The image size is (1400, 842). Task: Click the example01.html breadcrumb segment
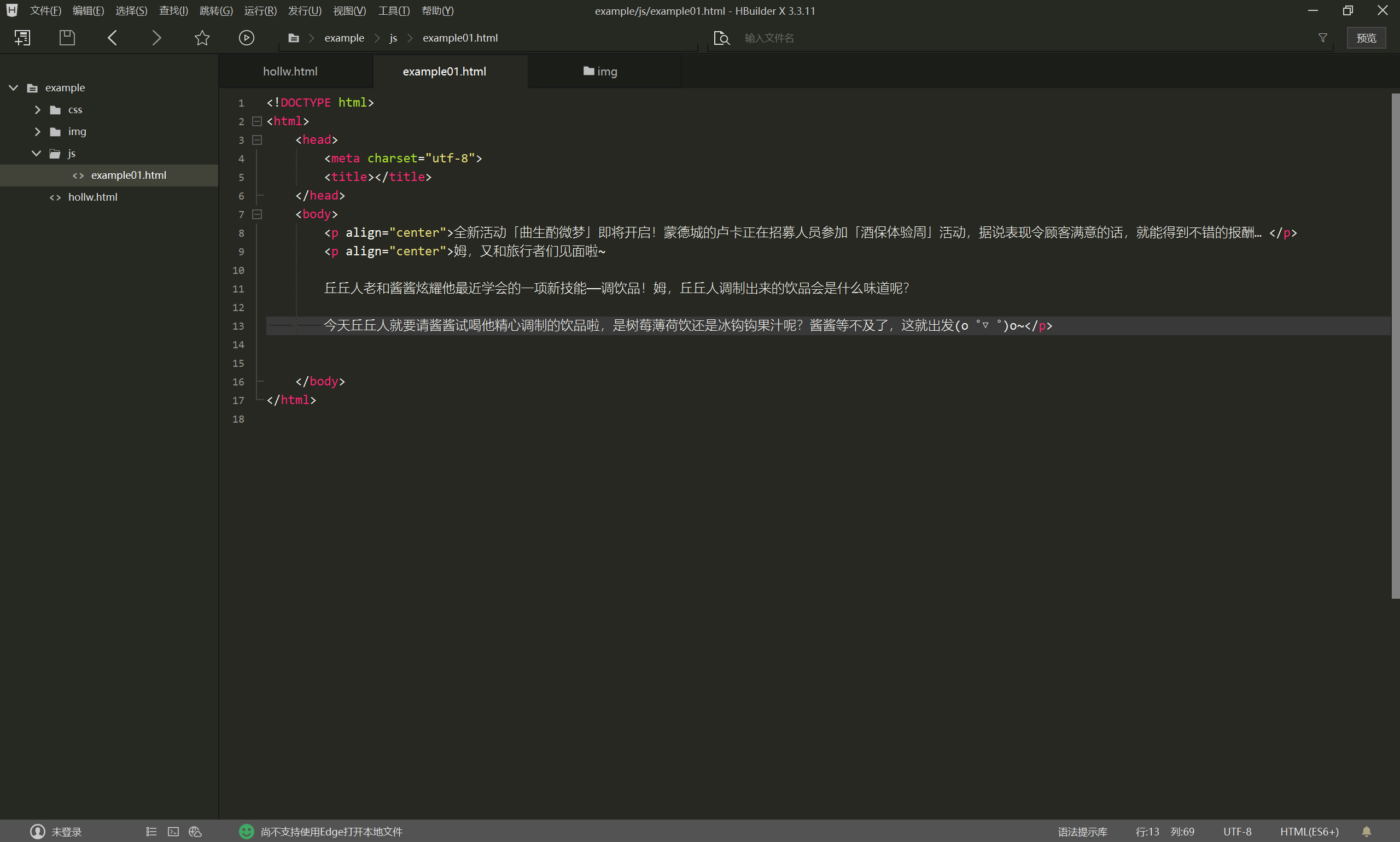[x=460, y=38]
